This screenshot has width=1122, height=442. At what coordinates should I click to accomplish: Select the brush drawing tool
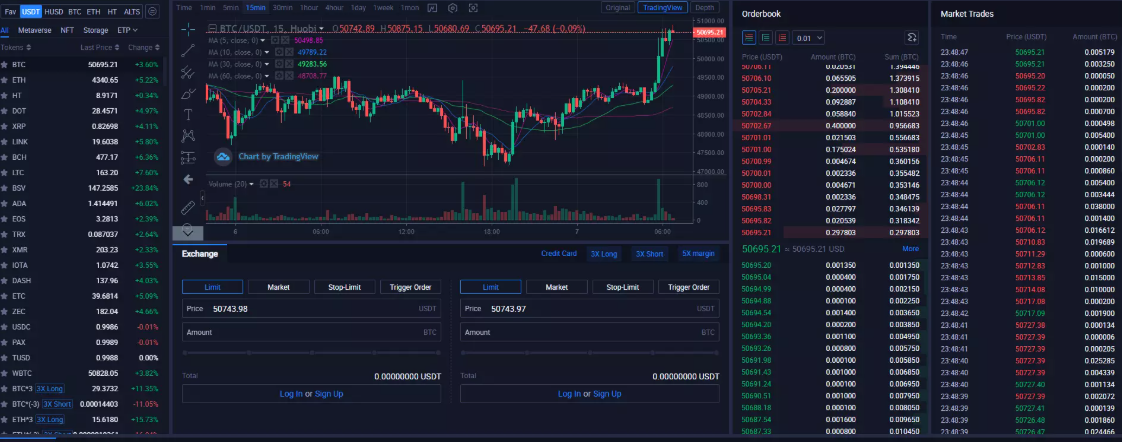[188, 93]
